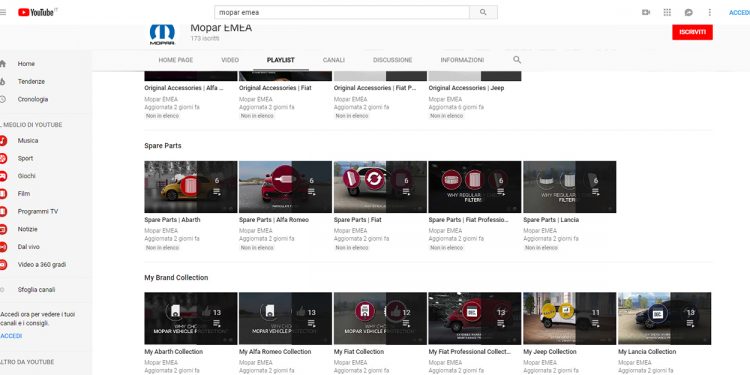
Task: Click the 'My Brand Collection' section heading
Action: (176, 278)
